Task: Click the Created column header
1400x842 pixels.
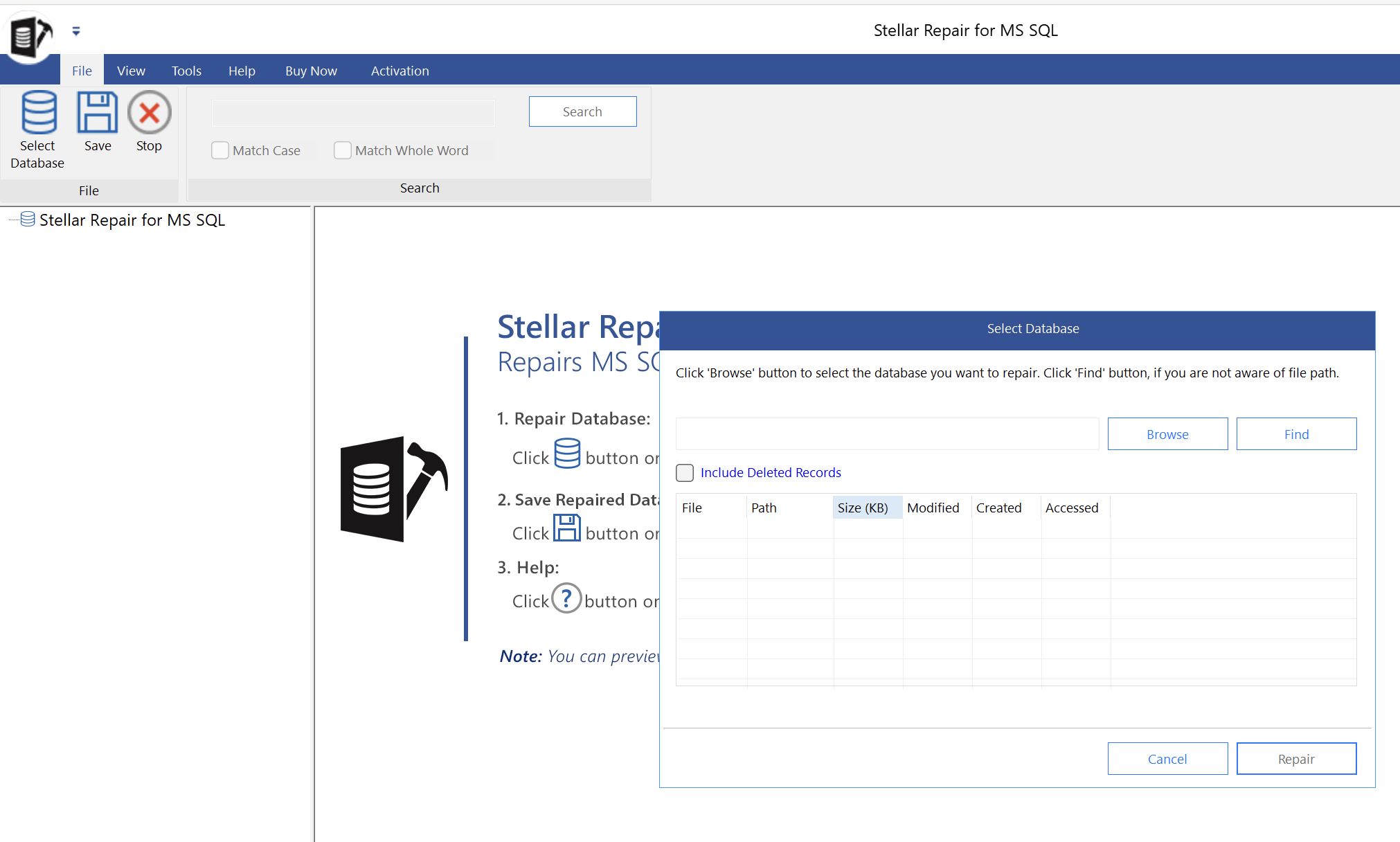Action: click(1006, 508)
